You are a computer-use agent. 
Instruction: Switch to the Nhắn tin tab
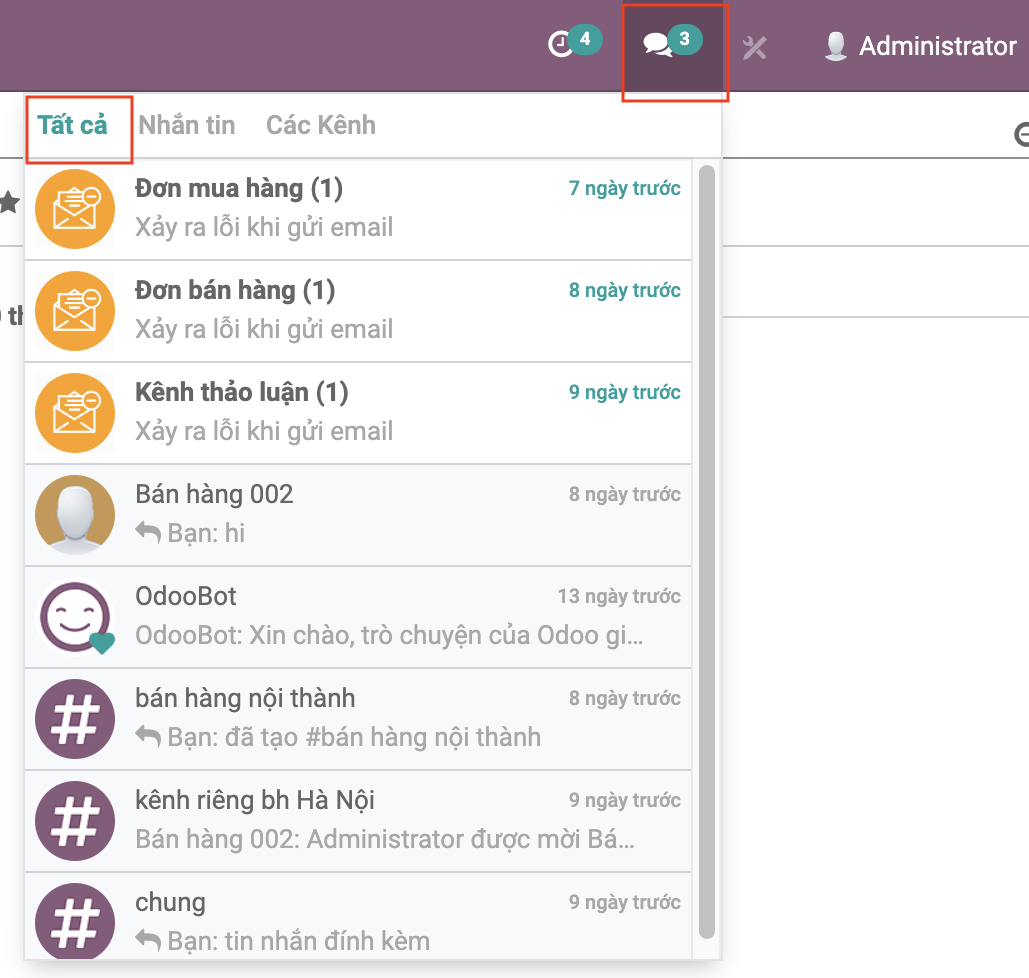pos(187,125)
